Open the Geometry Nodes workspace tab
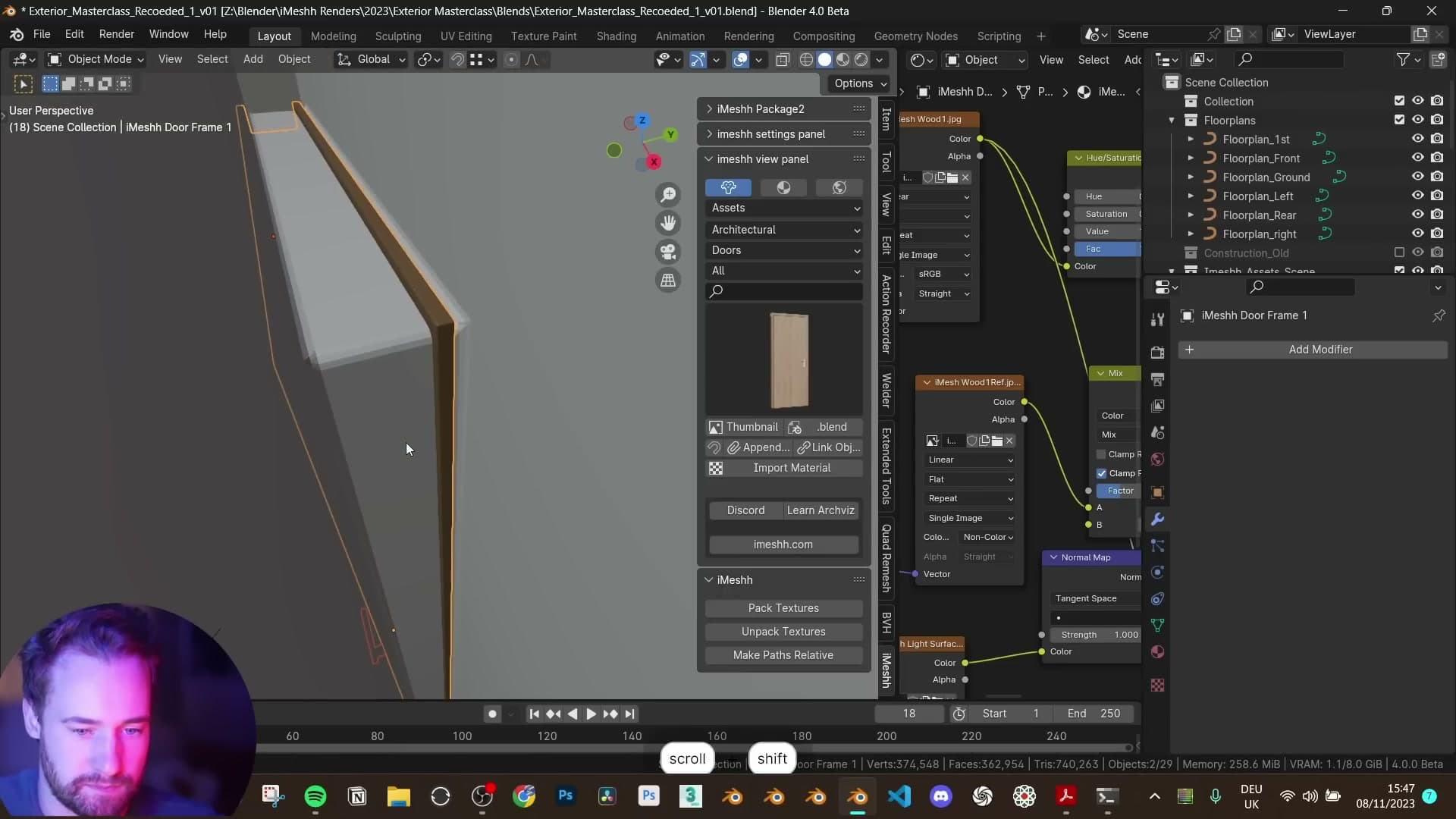The height and width of the screenshot is (819, 1456). point(915,36)
